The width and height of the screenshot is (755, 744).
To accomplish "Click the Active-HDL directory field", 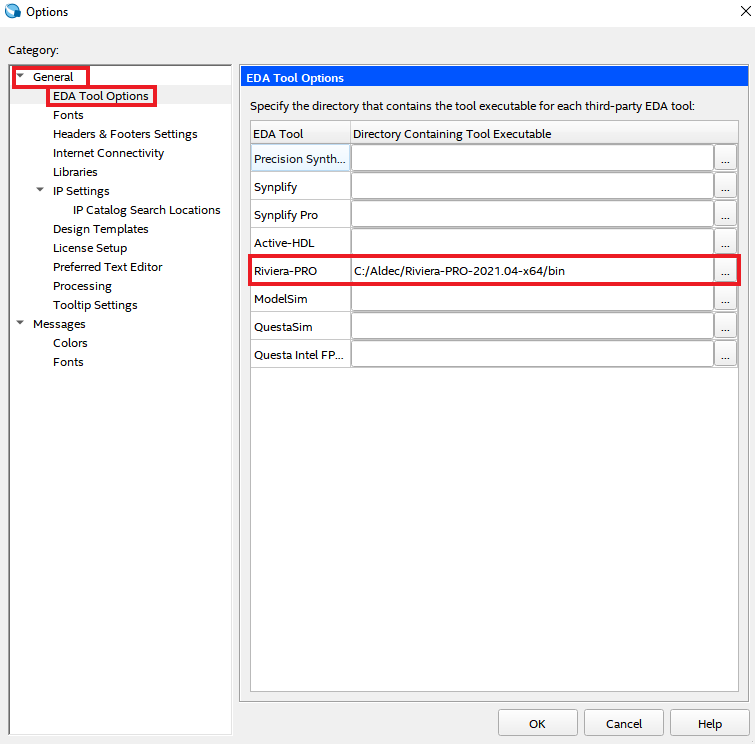I will click(x=532, y=242).
